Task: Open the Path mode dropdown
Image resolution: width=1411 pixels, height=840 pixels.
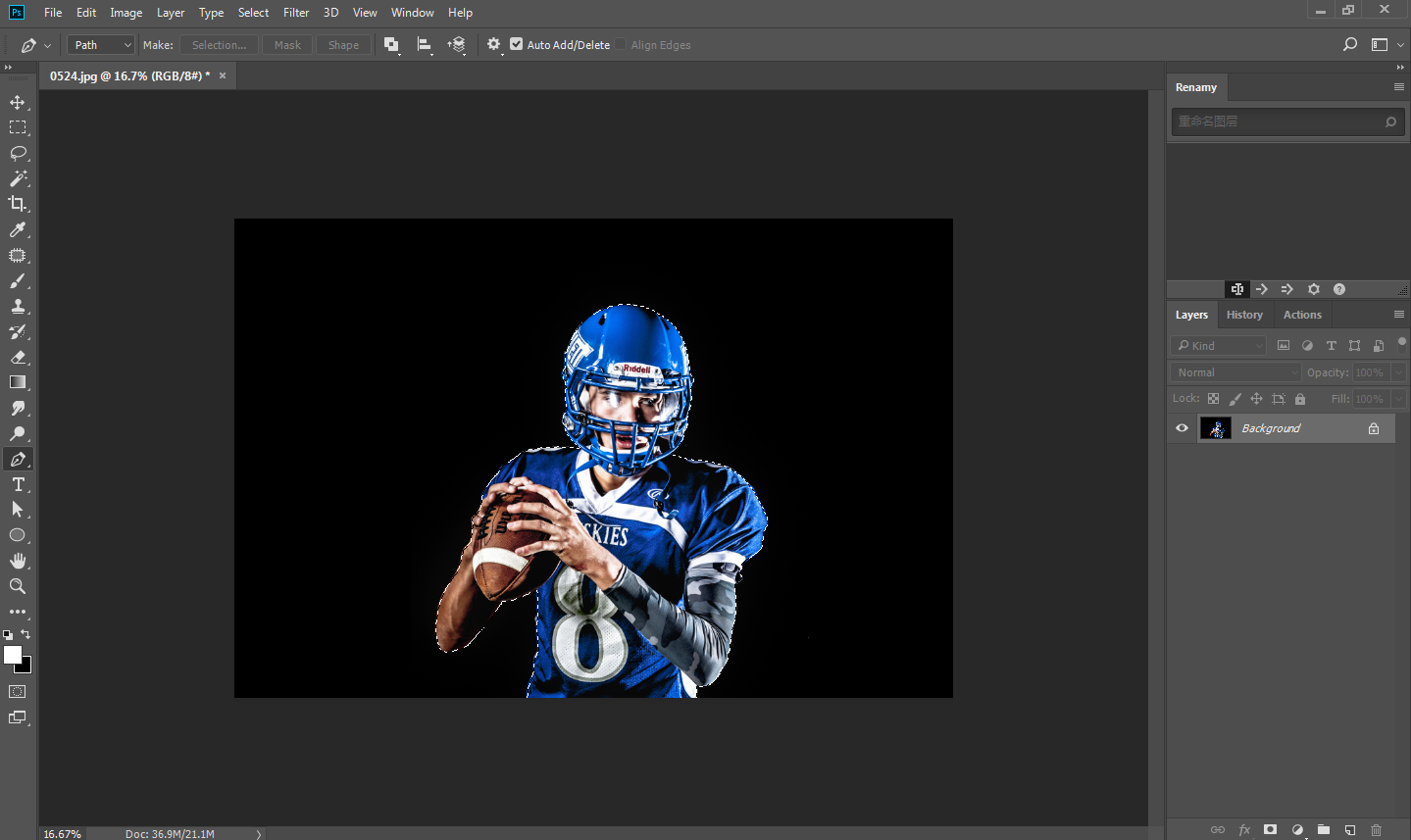Action: [101, 45]
